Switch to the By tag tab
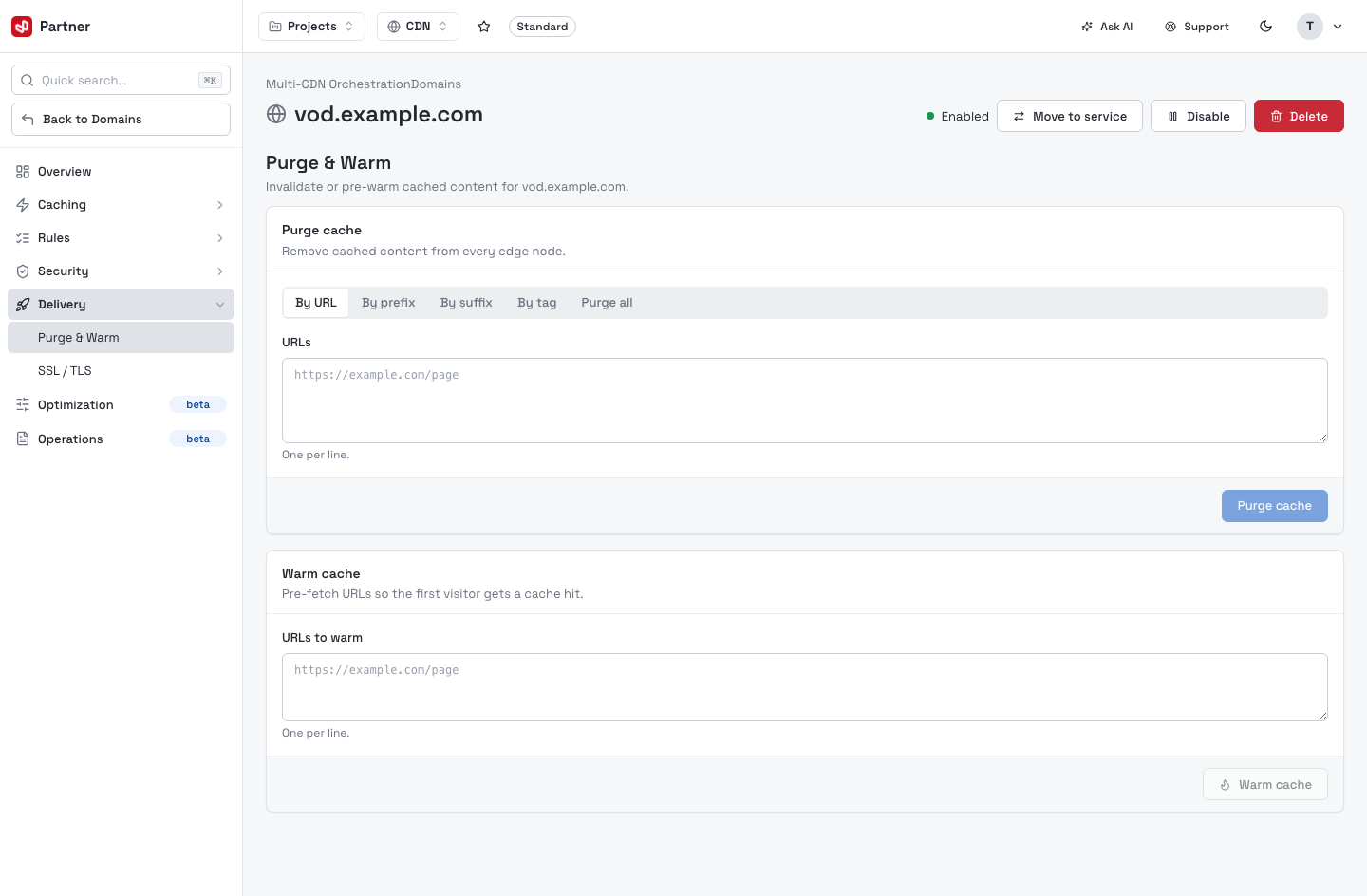The width and height of the screenshot is (1367, 896). [x=537, y=303]
